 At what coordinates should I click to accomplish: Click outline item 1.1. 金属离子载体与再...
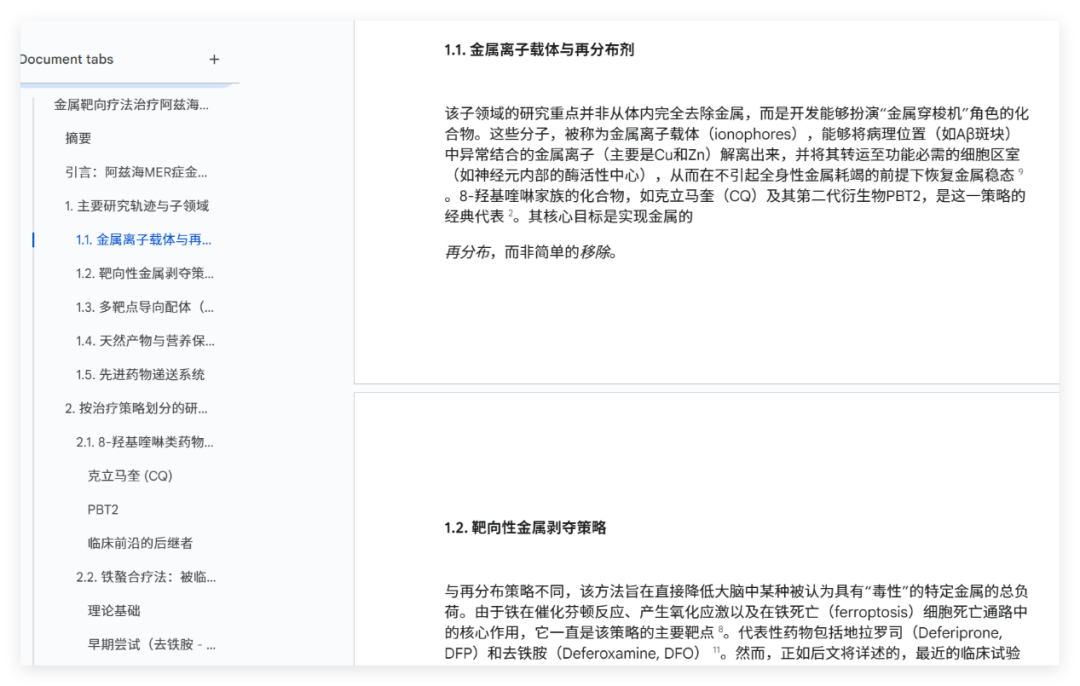pyautogui.click(x=143, y=240)
